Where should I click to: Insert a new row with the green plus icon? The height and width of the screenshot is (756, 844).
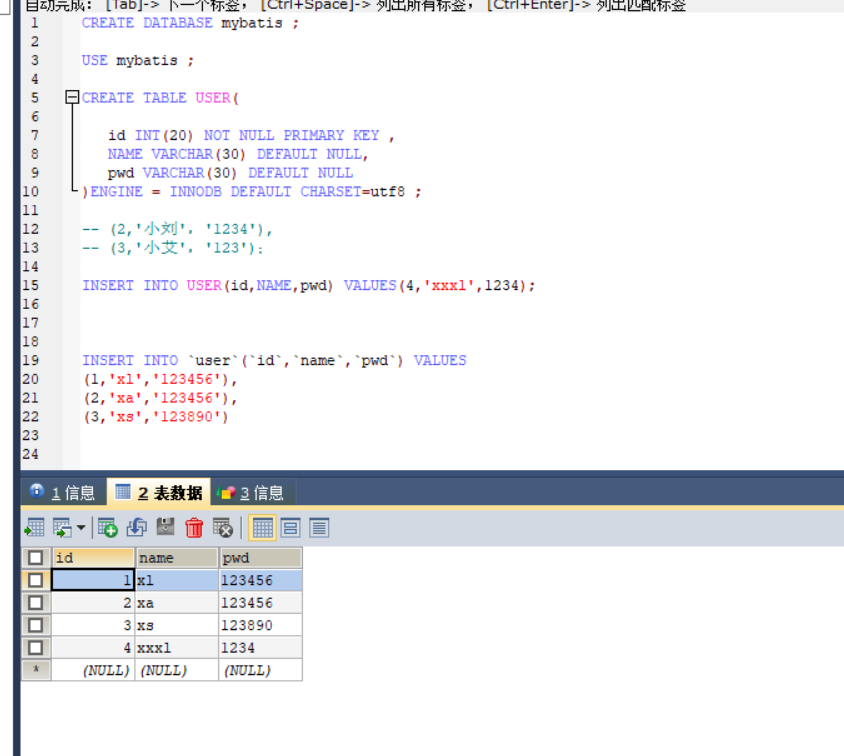tap(108, 528)
